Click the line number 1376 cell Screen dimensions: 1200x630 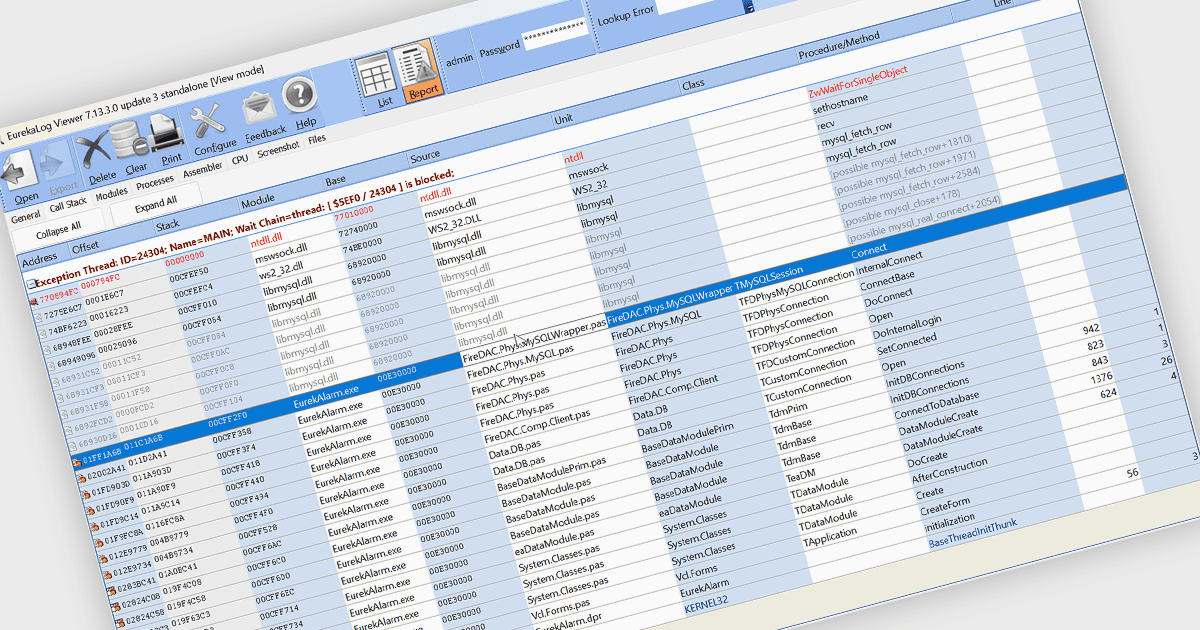[x=1102, y=377]
